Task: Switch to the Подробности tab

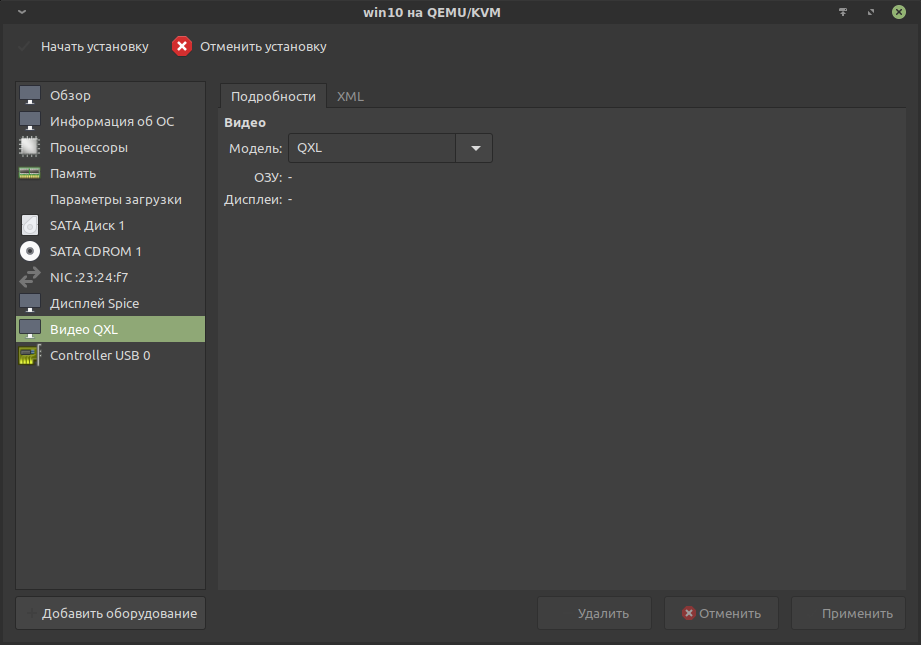Action: pos(273,96)
